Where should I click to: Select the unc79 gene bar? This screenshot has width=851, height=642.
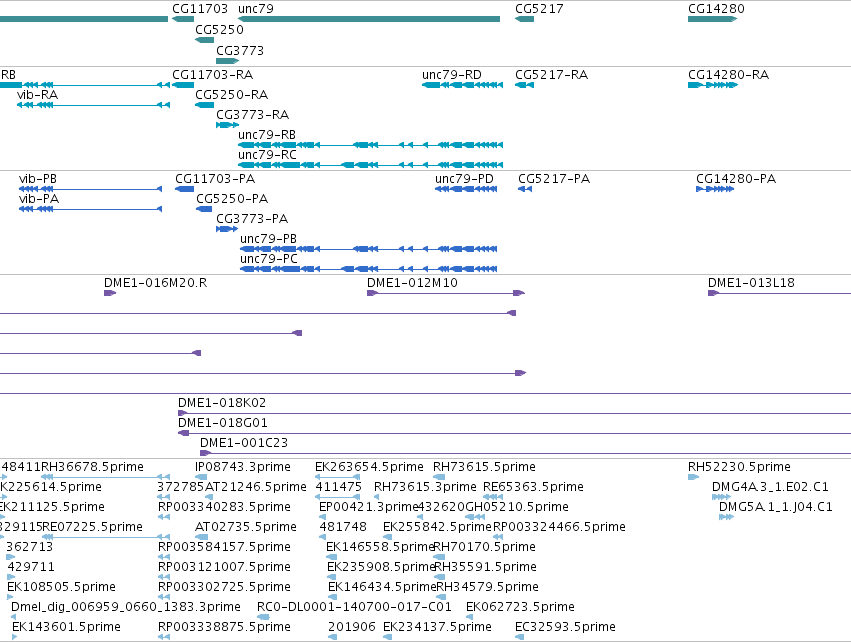[369, 19]
